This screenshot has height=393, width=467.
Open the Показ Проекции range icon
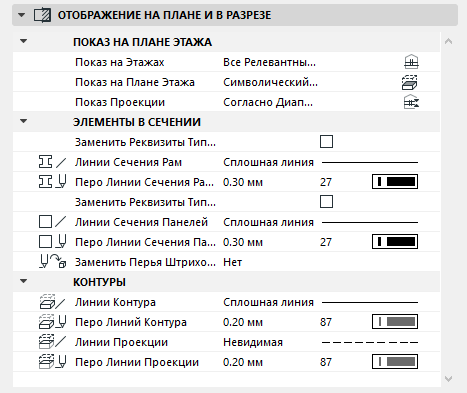pos(411,102)
